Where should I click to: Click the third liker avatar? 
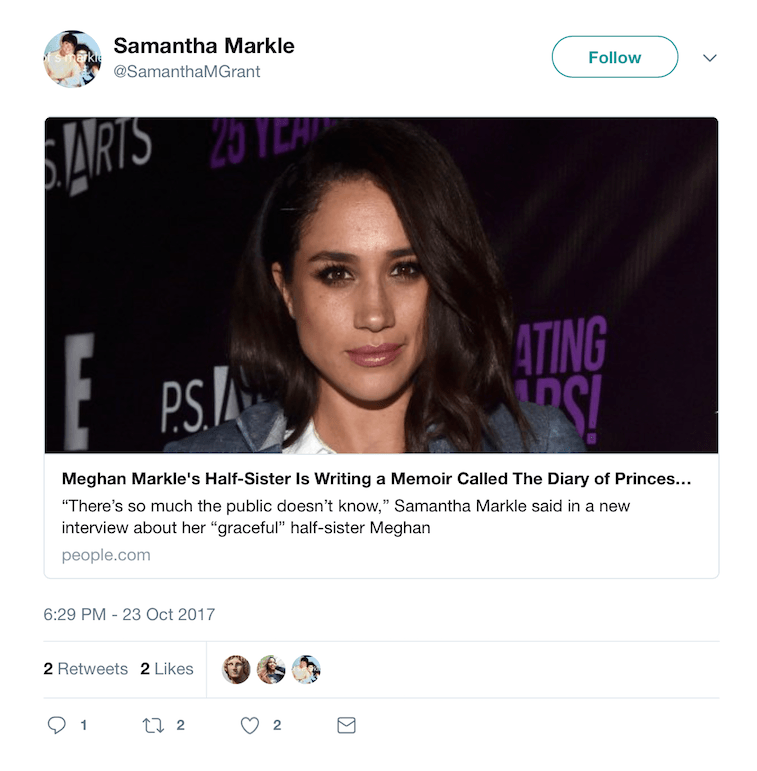[306, 669]
